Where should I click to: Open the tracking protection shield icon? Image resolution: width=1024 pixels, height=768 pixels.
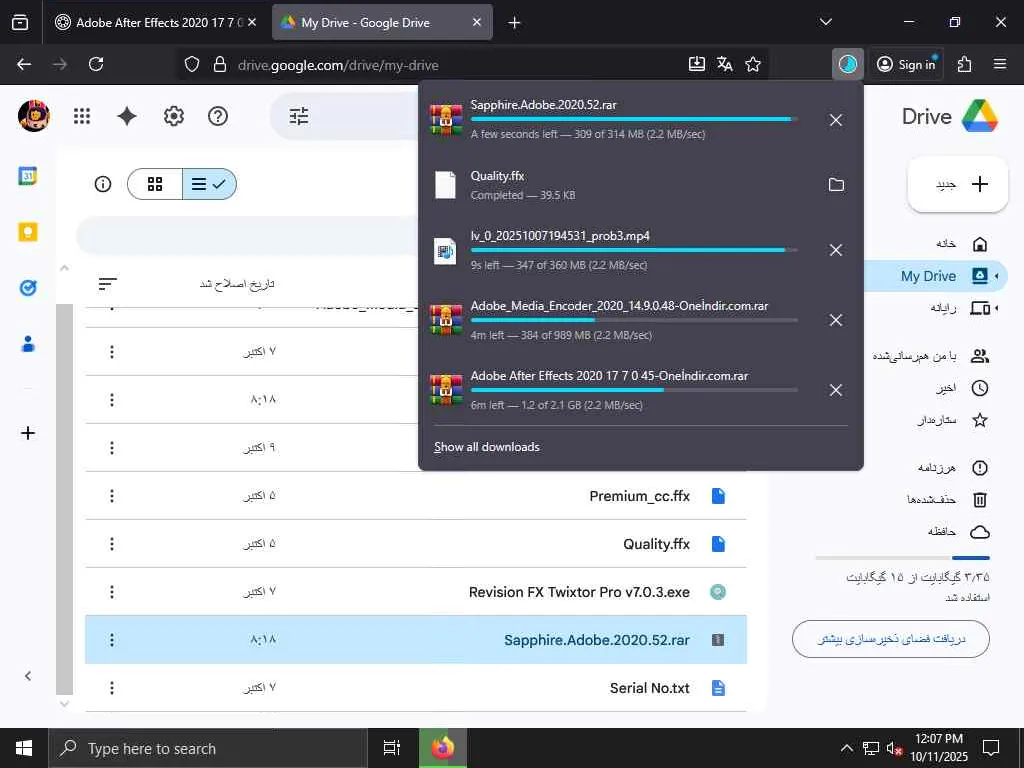(191, 64)
